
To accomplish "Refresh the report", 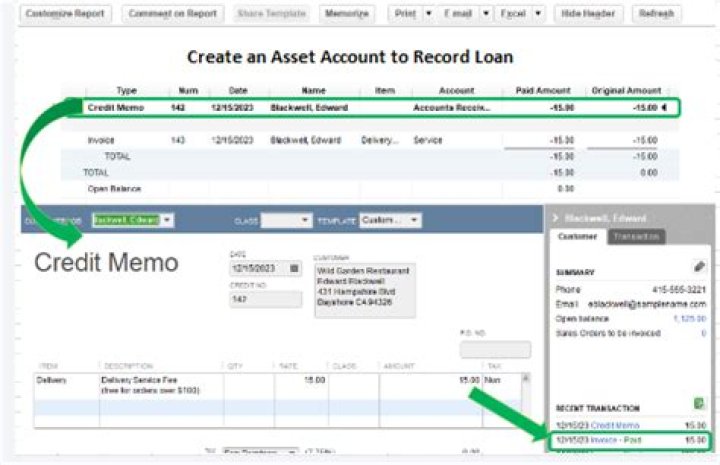I will tap(656, 14).
